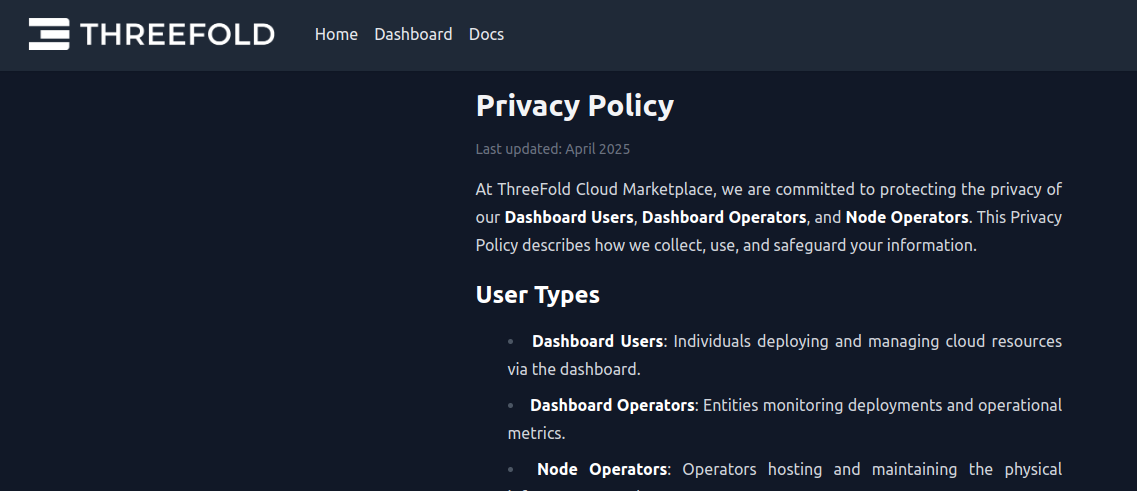1137x491 pixels.
Task: Click the 'Last updated: April 2025' text
Action: point(553,149)
